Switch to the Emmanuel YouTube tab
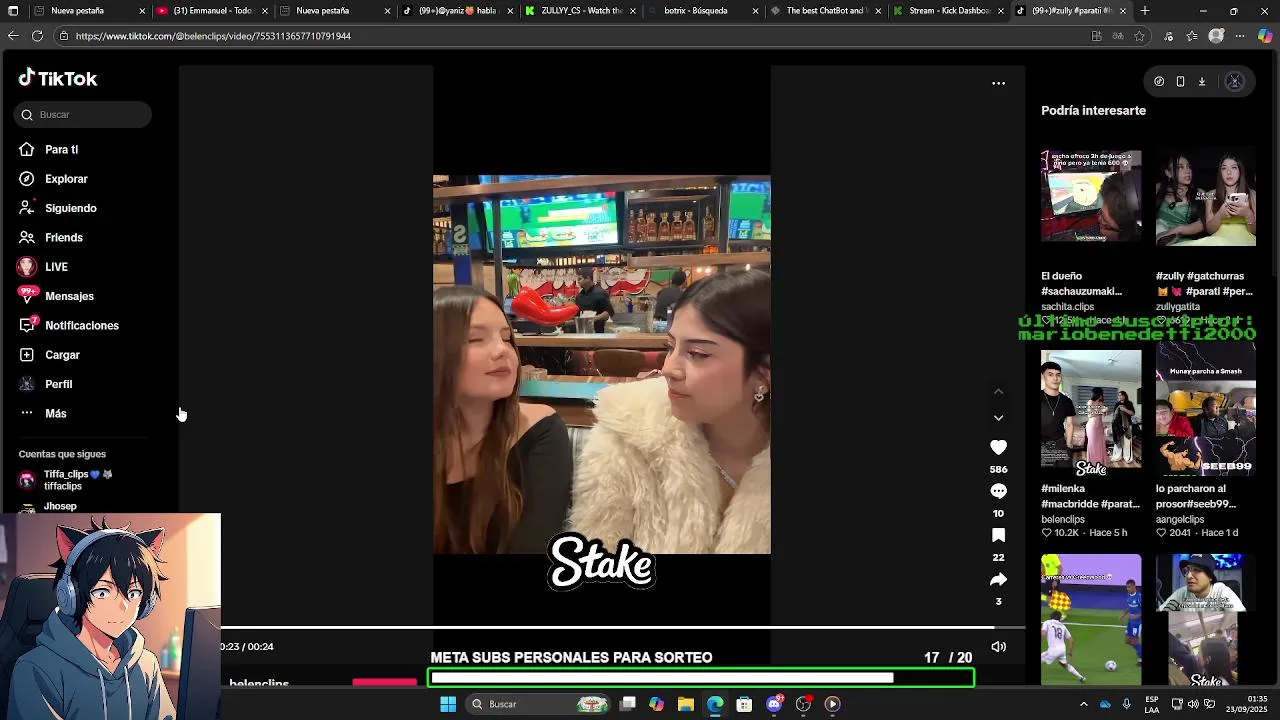Screen dimensions: 1280x720 (x=212, y=11)
